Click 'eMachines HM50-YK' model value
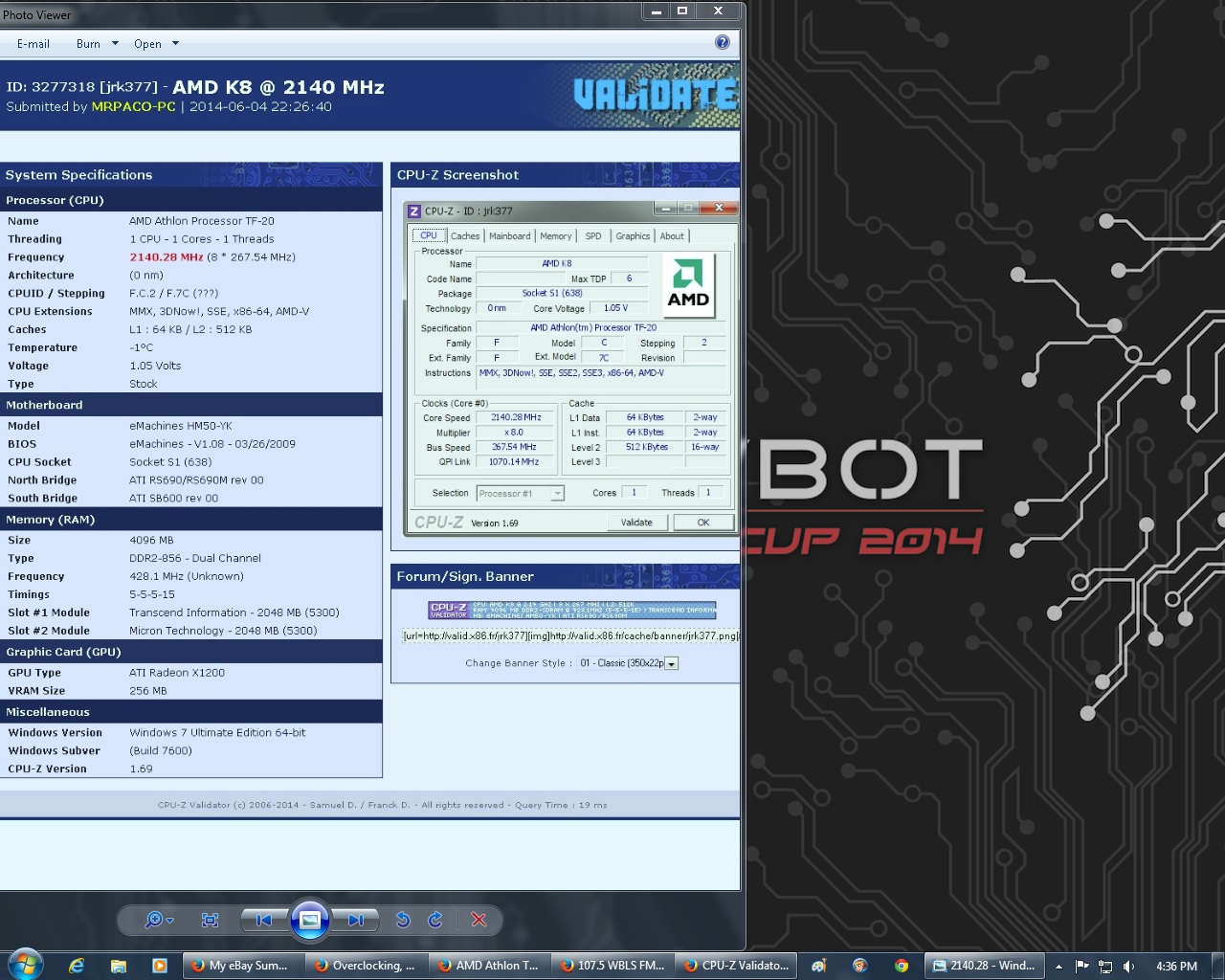1225x980 pixels. click(181, 426)
